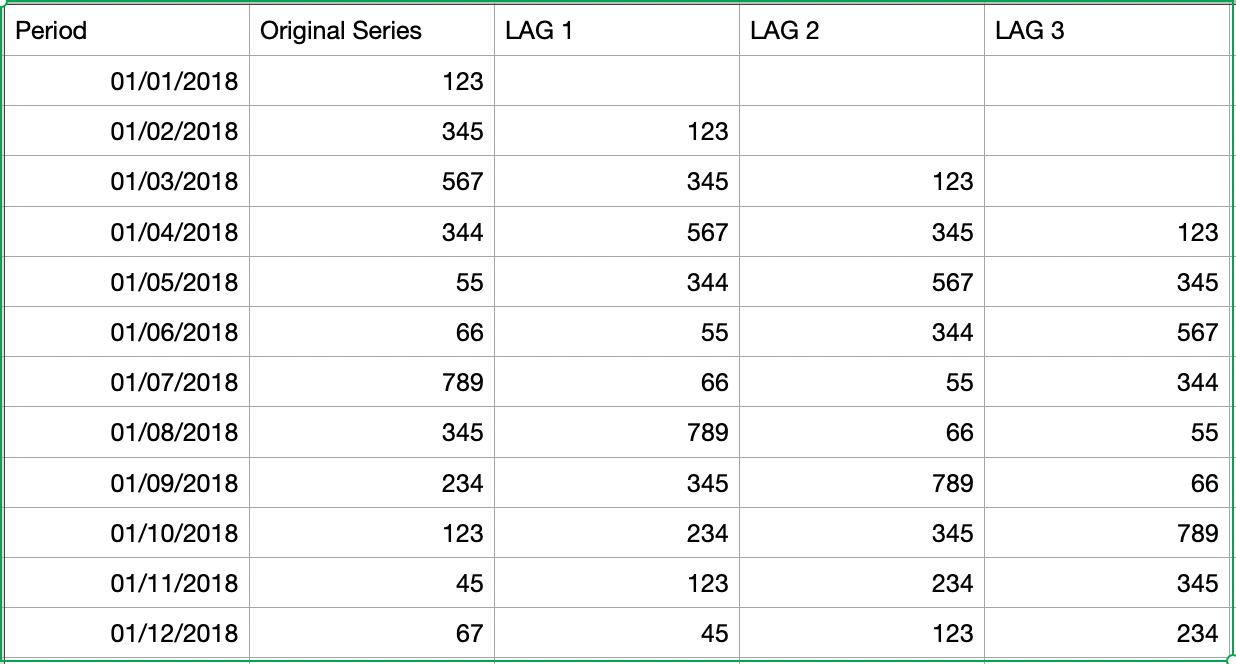Select the 01/12/2018 date cell
Image resolution: width=1236 pixels, height=664 pixels.
[x=127, y=633]
